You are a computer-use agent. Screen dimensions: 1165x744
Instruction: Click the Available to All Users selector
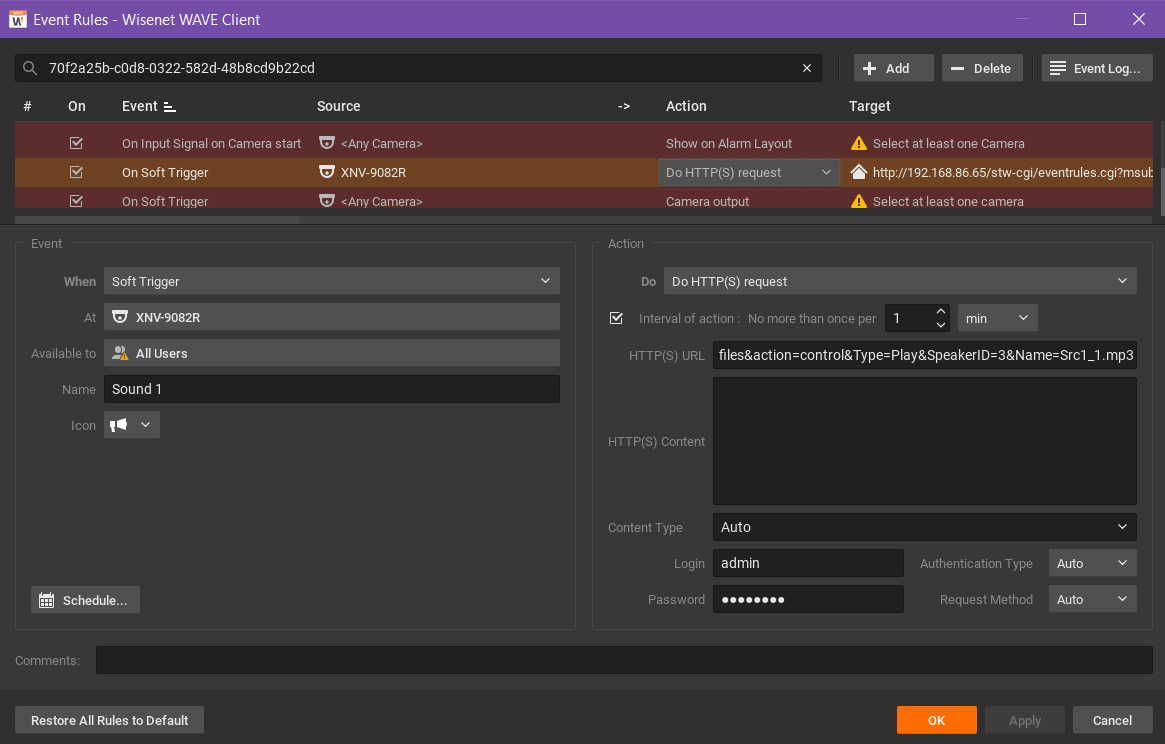331,353
